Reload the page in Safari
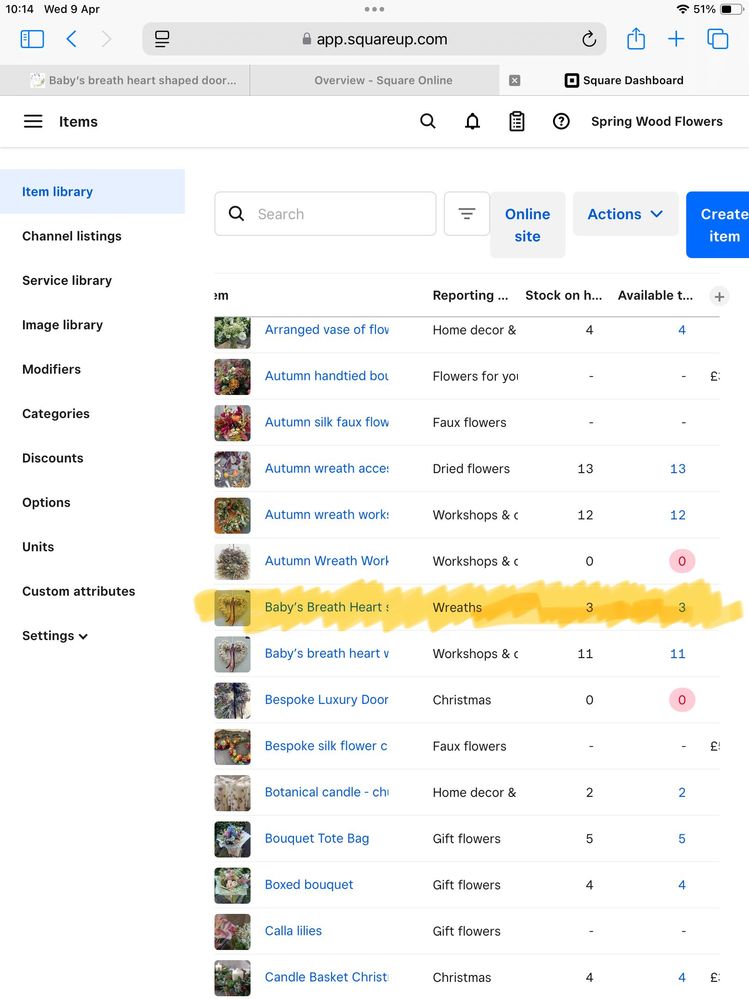The image size is (749, 999). (589, 40)
